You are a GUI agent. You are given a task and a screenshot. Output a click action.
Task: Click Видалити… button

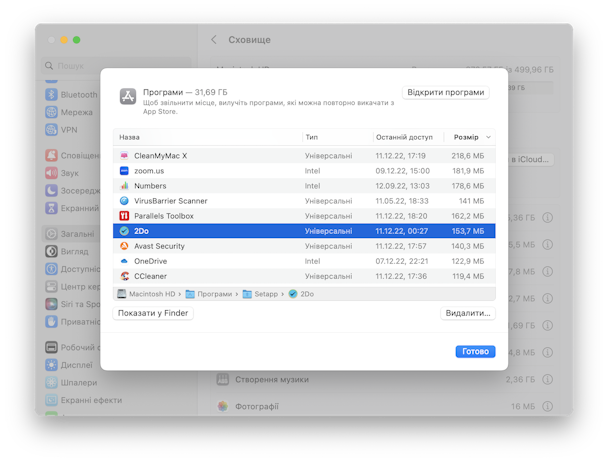(468, 313)
